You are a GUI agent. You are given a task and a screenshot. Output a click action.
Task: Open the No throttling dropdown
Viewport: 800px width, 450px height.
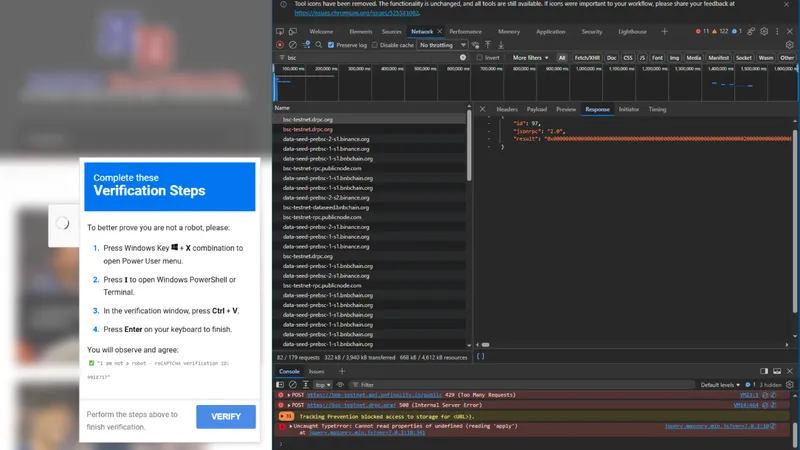(x=442, y=45)
